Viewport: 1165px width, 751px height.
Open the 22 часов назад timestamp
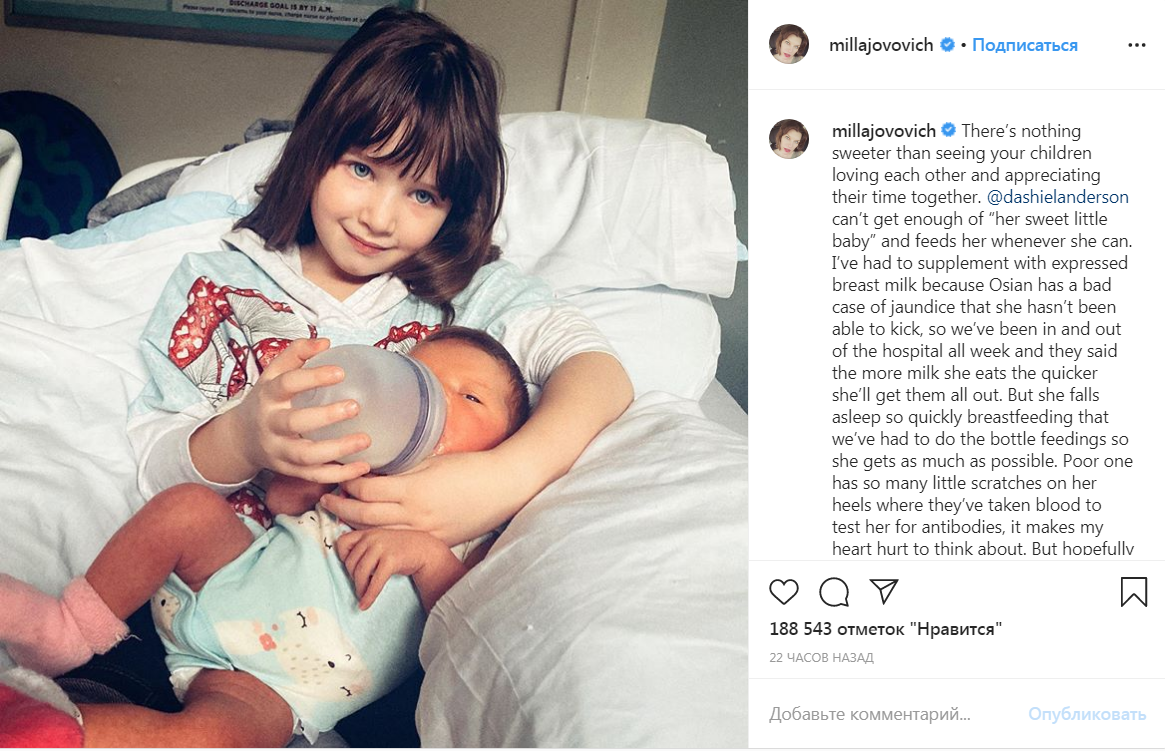tap(822, 657)
